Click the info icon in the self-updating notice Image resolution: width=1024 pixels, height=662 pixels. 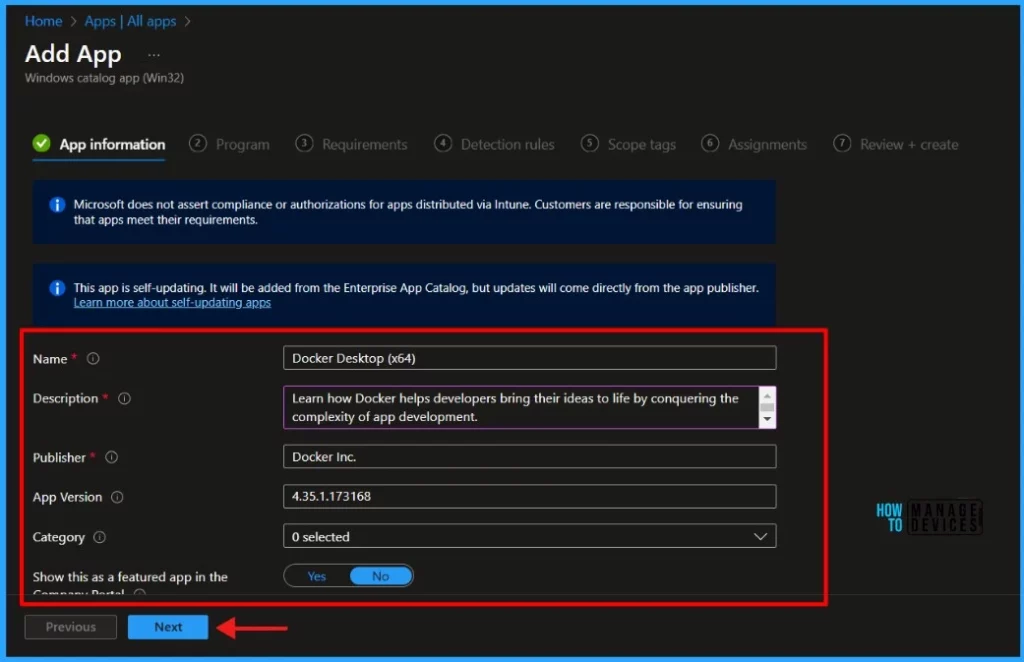click(57, 288)
